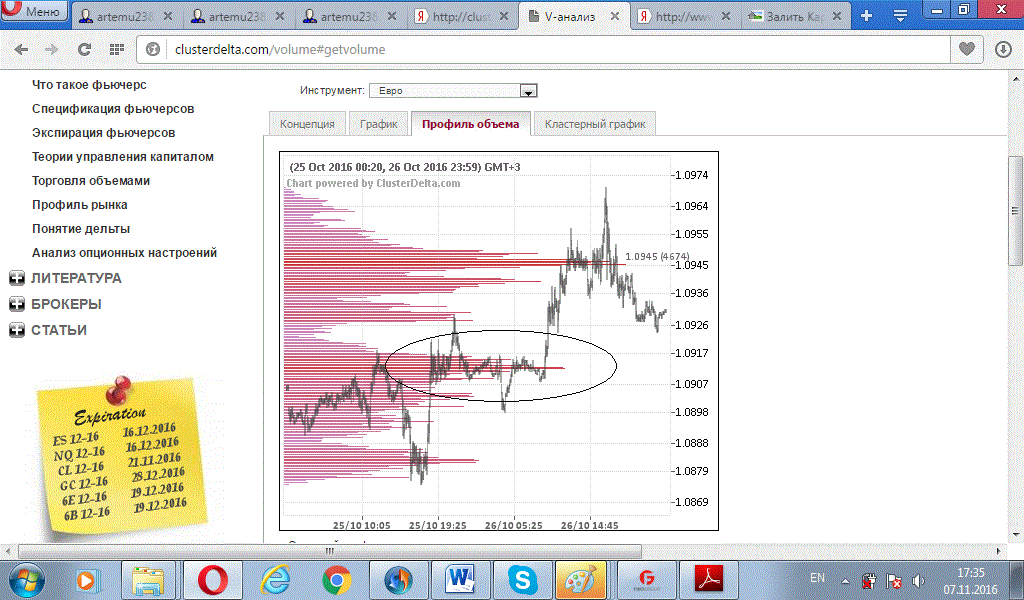Show hidden tray icons arrow

(x=846, y=581)
